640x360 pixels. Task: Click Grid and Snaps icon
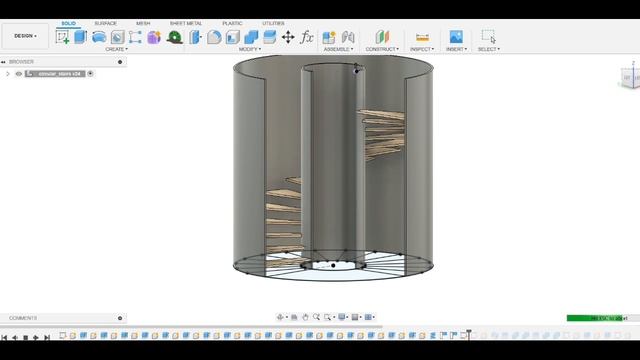click(355, 317)
